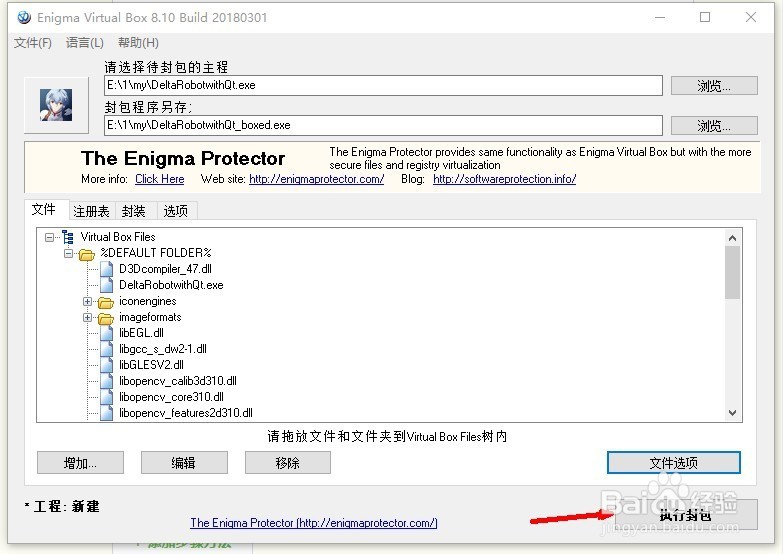
Task: Switch to the 封装 tab
Action: coord(134,211)
